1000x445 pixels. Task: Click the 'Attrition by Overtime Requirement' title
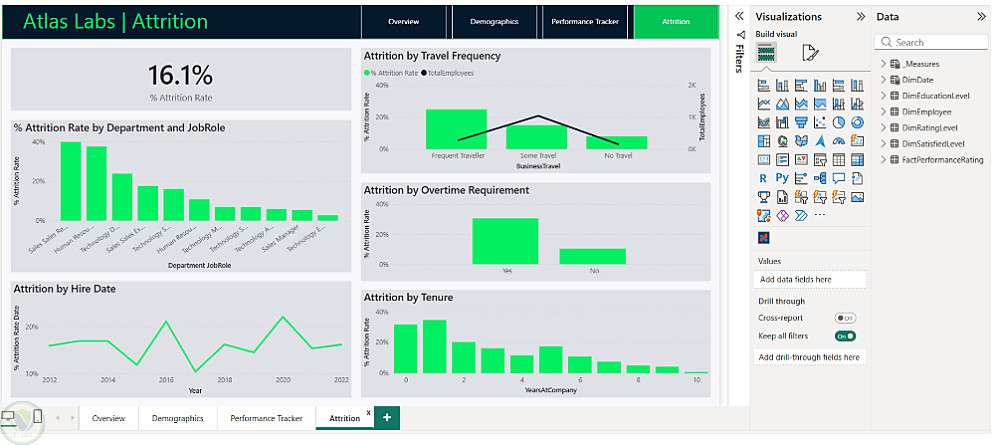446,190
